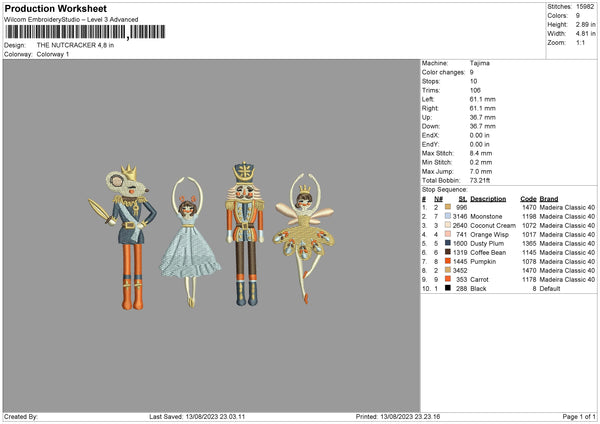Click the "Pumpkin" description text
The height and width of the screenshot is (424, 600).
tap(483, 262)
